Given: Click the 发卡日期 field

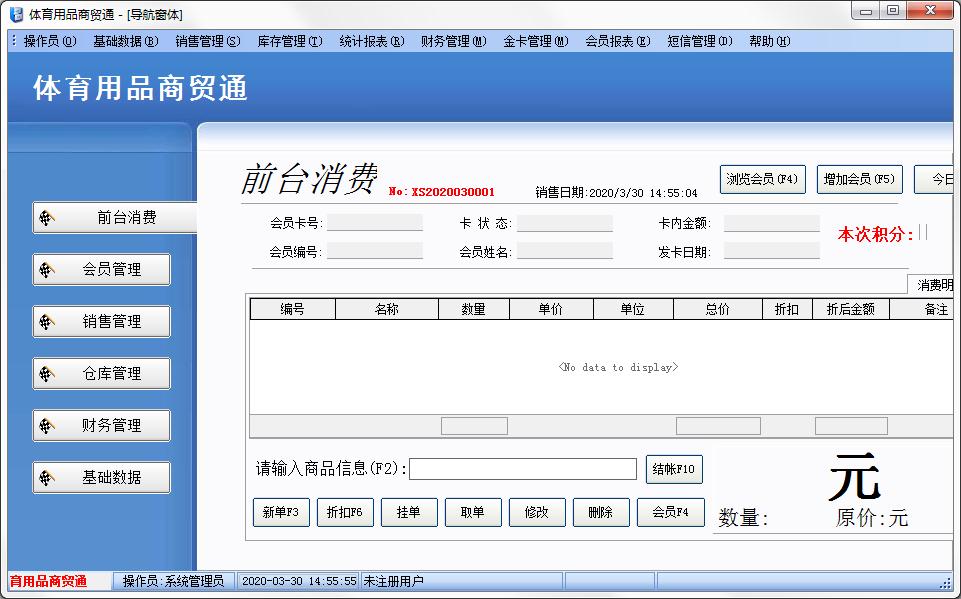Looking at the screenshot, I should [772, 251].
